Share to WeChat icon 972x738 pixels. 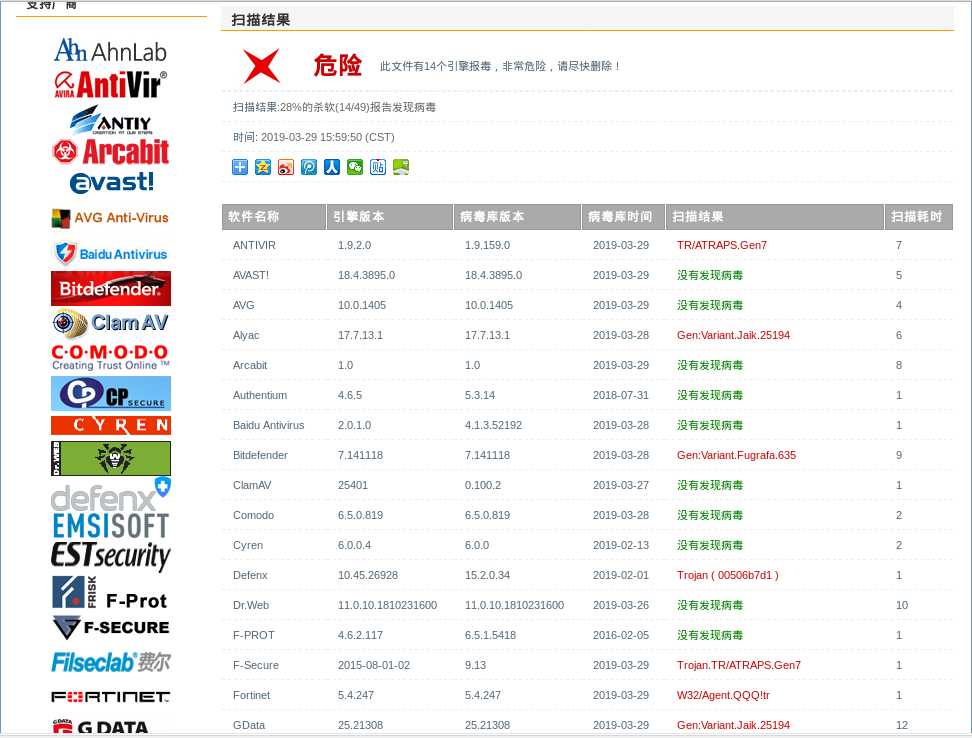point(355,167)
